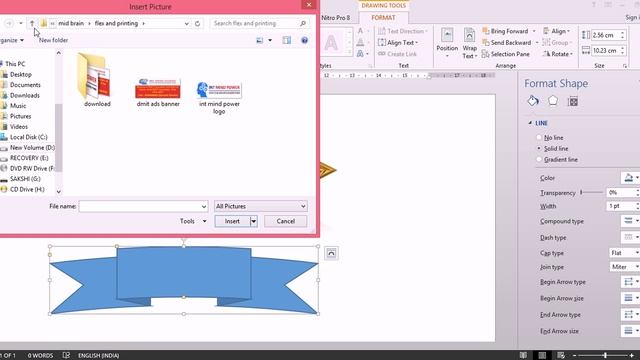The width and height of the screenshot is (640, 360).
Task: Open Compound type dropdown
Action: click(x=631, y=221)
